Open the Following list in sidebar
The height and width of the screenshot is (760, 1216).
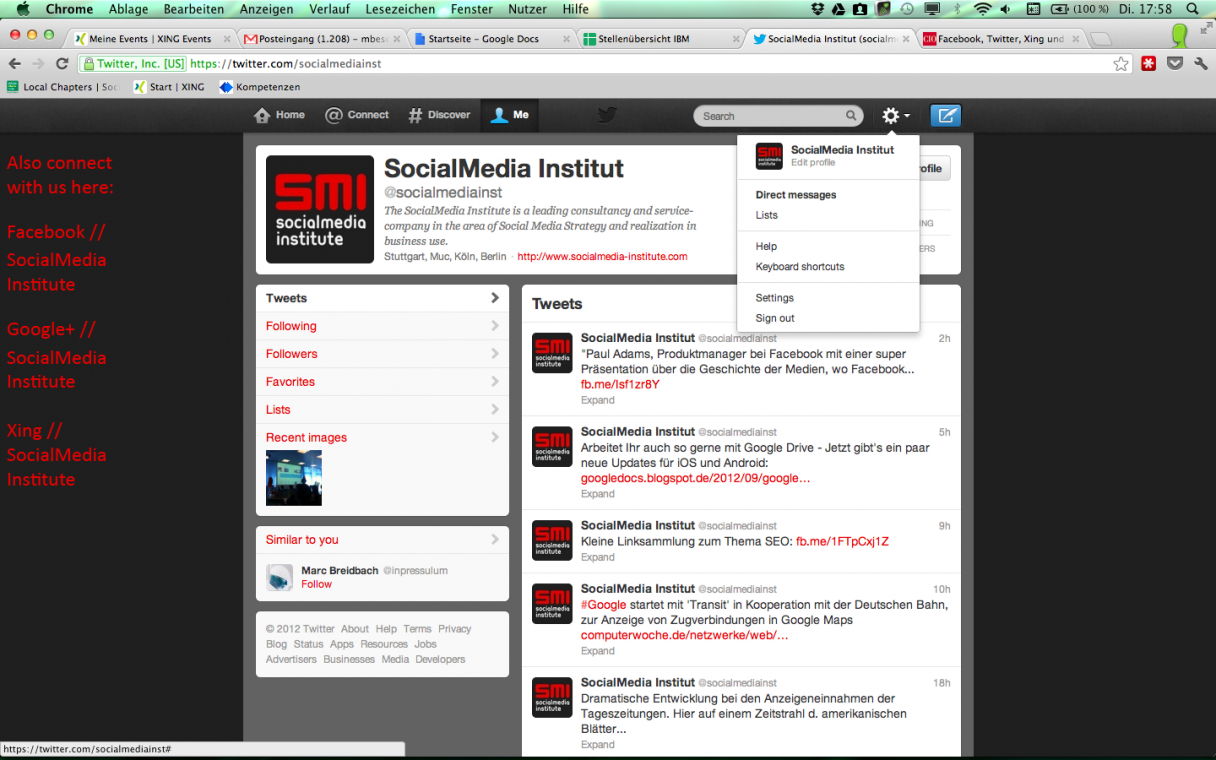[382, 326]
